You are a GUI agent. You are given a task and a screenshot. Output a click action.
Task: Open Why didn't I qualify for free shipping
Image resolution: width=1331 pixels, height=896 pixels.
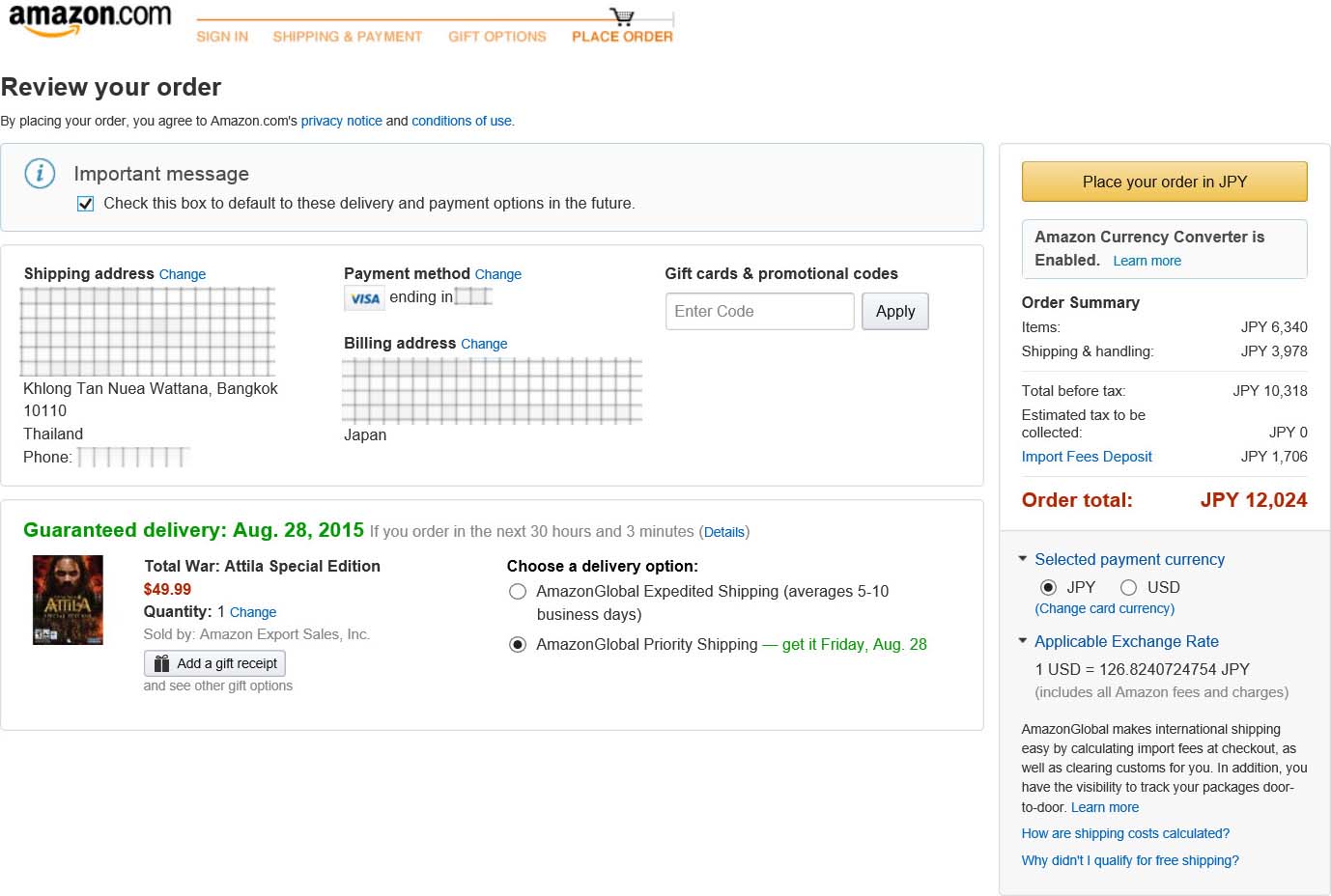tap(1130, 860)
